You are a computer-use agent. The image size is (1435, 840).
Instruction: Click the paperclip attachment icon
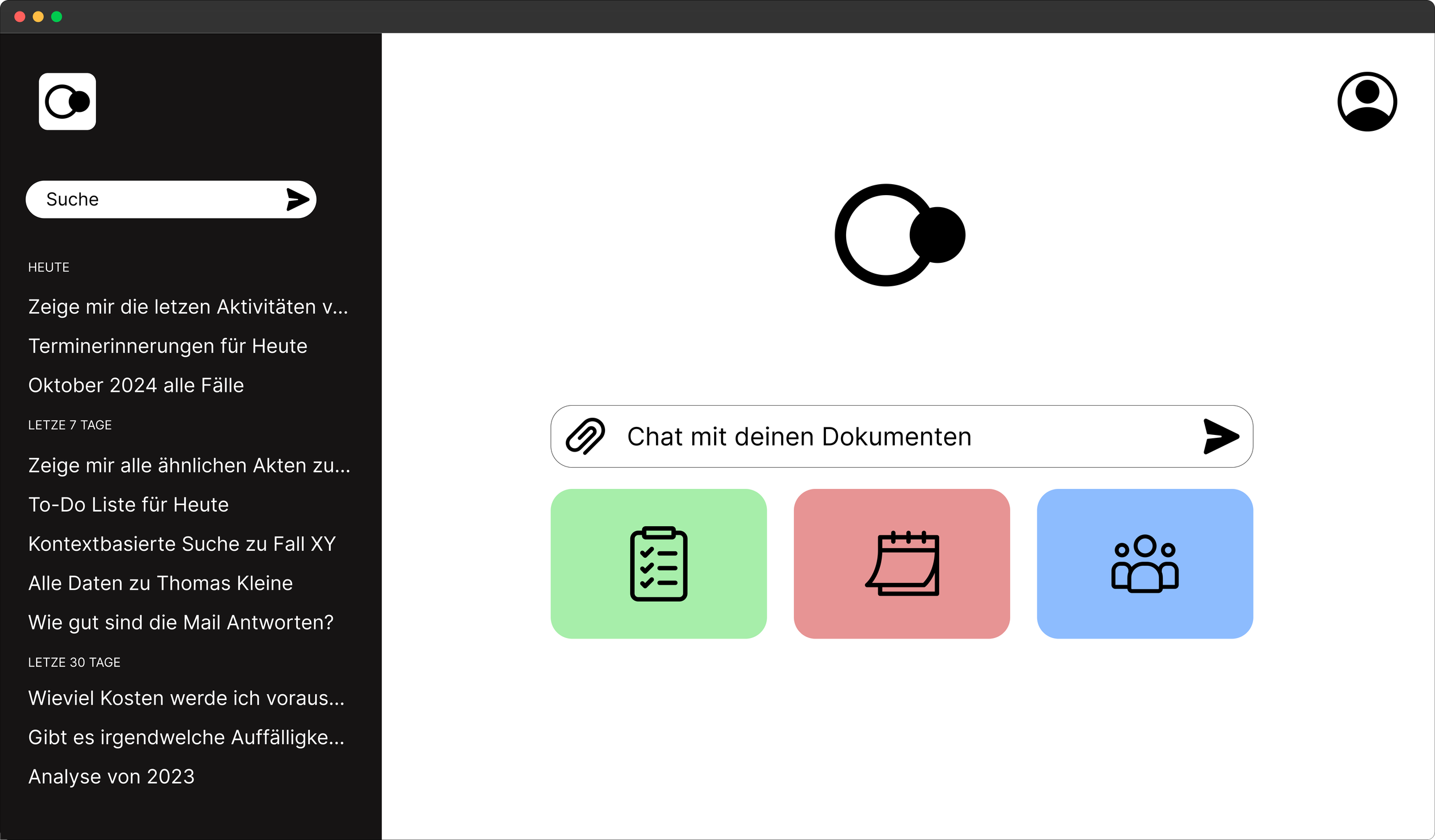[585, 437]
